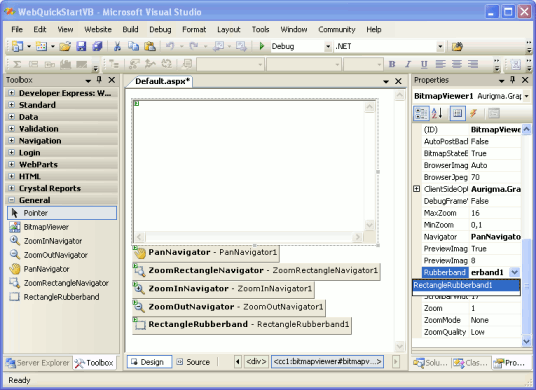Click the Alphabetical sort icon in Properties

tap(437, 113)
